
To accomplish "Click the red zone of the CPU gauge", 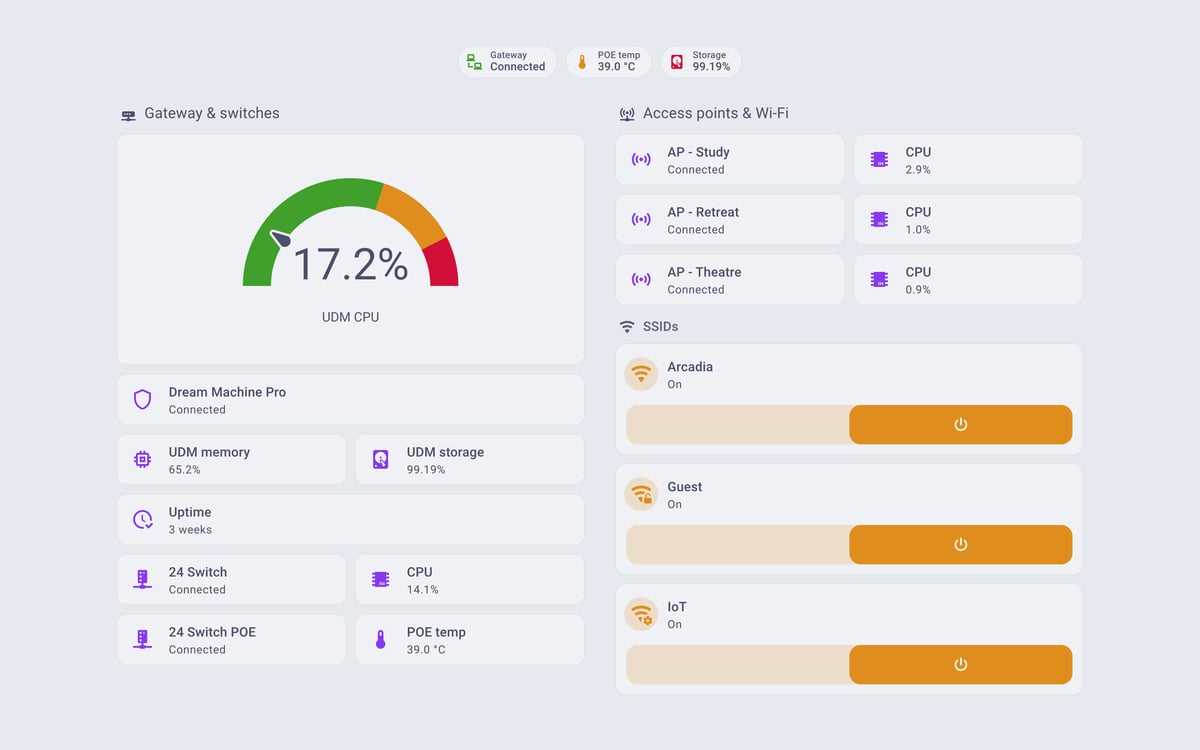I will (442, 264).
